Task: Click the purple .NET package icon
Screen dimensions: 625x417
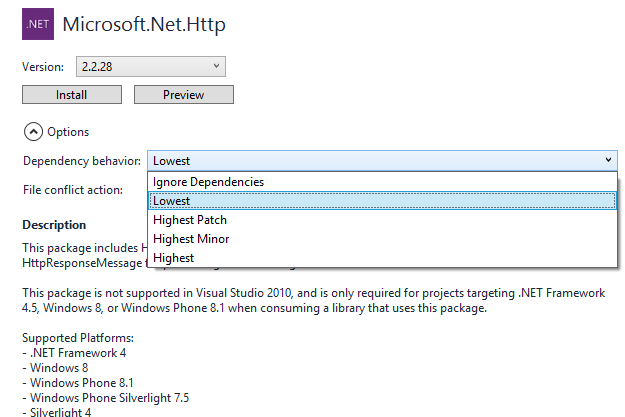Action: point(38,24)
